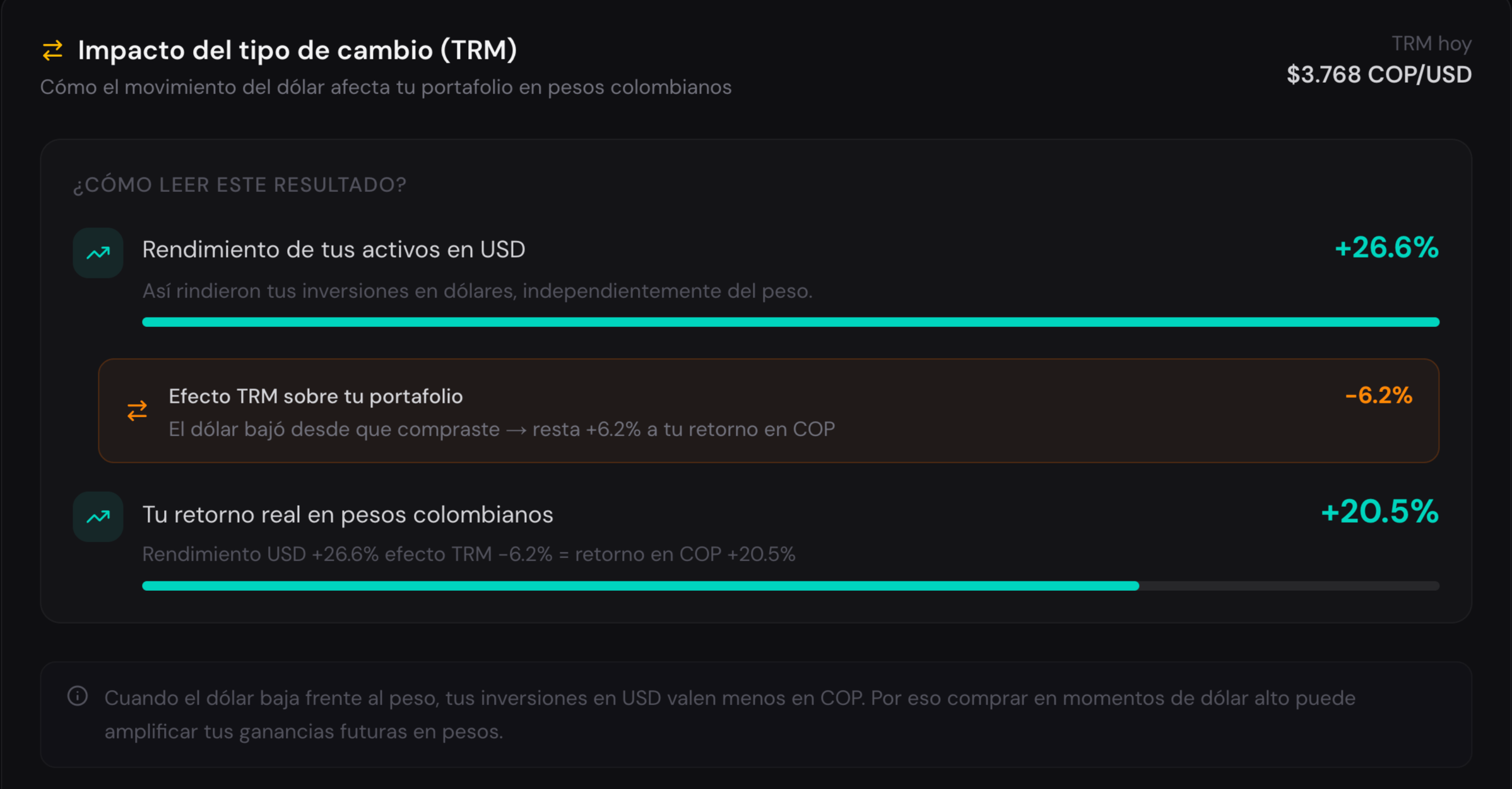Select the Impacto del tipo de cambio header
The height and width of the screenshot is (789, 1512).
point(297,50)
